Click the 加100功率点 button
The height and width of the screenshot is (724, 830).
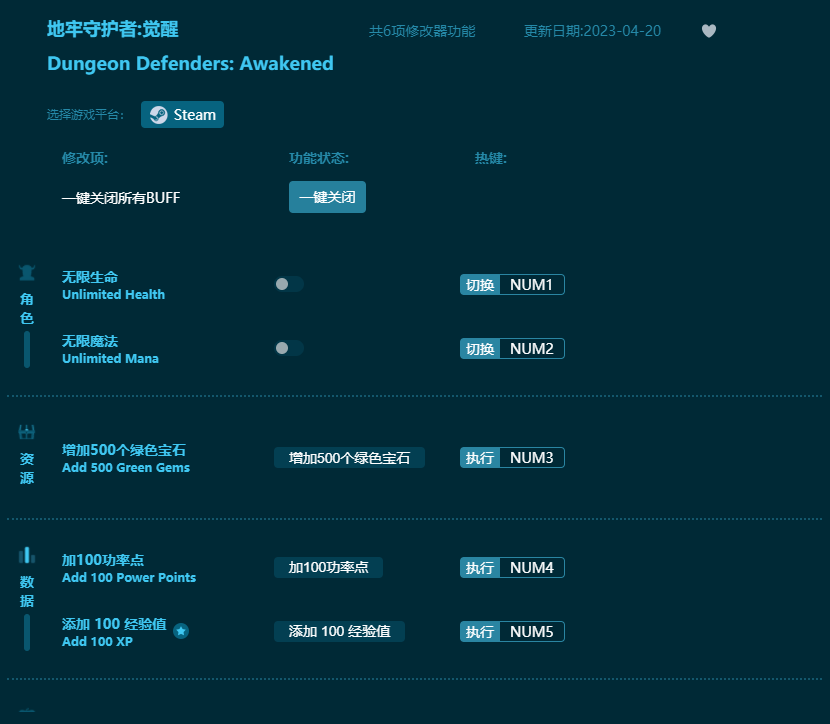point(327,567)
